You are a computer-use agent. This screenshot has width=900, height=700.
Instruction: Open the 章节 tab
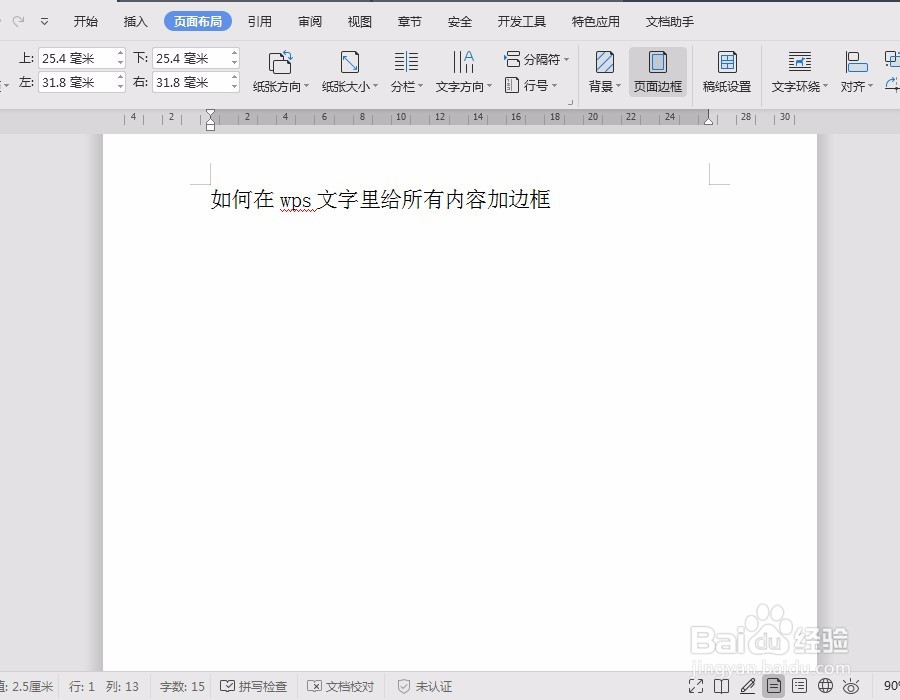pyautogui.click(x=410, y=22)
